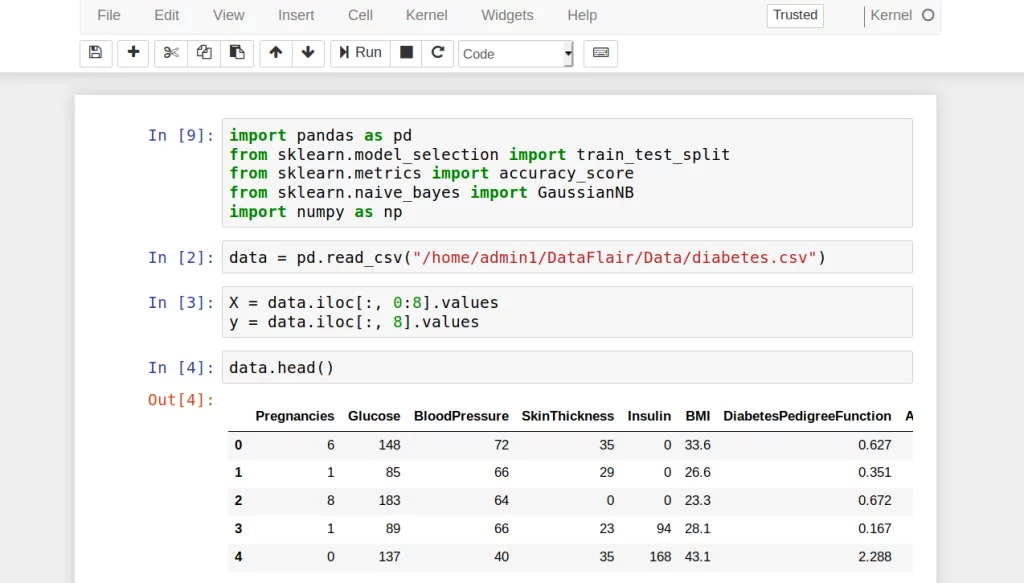Open the Kernel menu
Viewport: 1024px width, 583px height.
click(427, 15)
